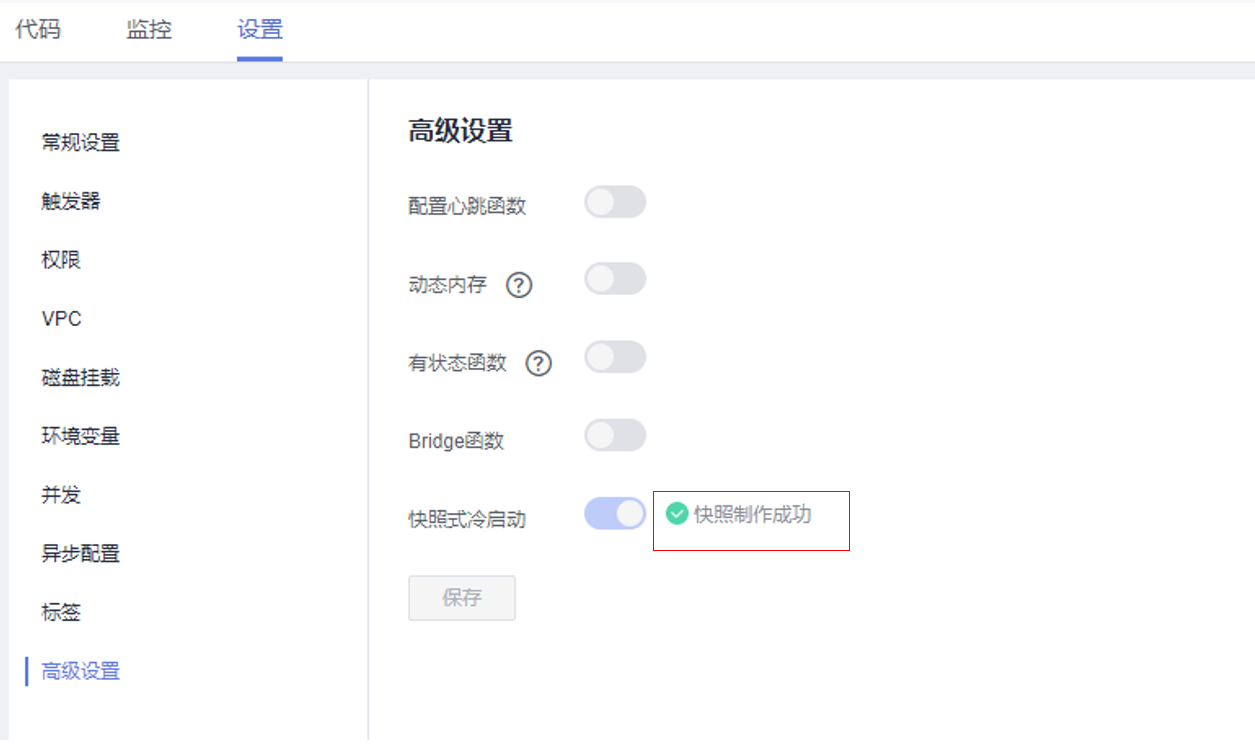Select 并发 in the left menu

pyautogui.click(x=61, y=495)
